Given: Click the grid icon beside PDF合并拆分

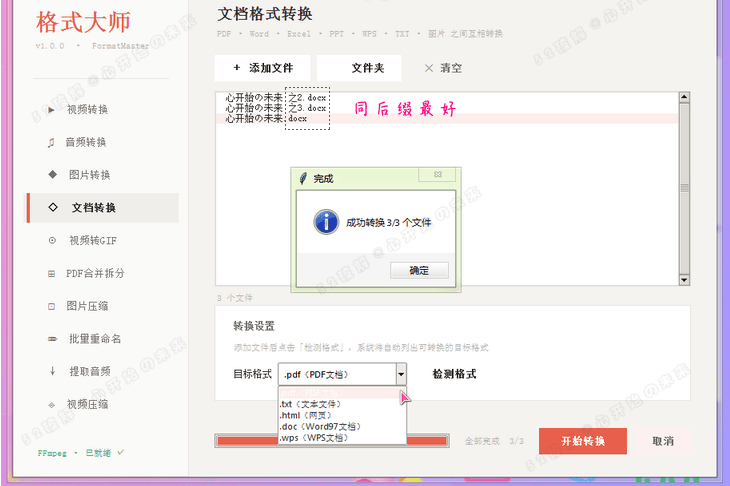Looking at the screenshot, I should click(x=52, y=274).
